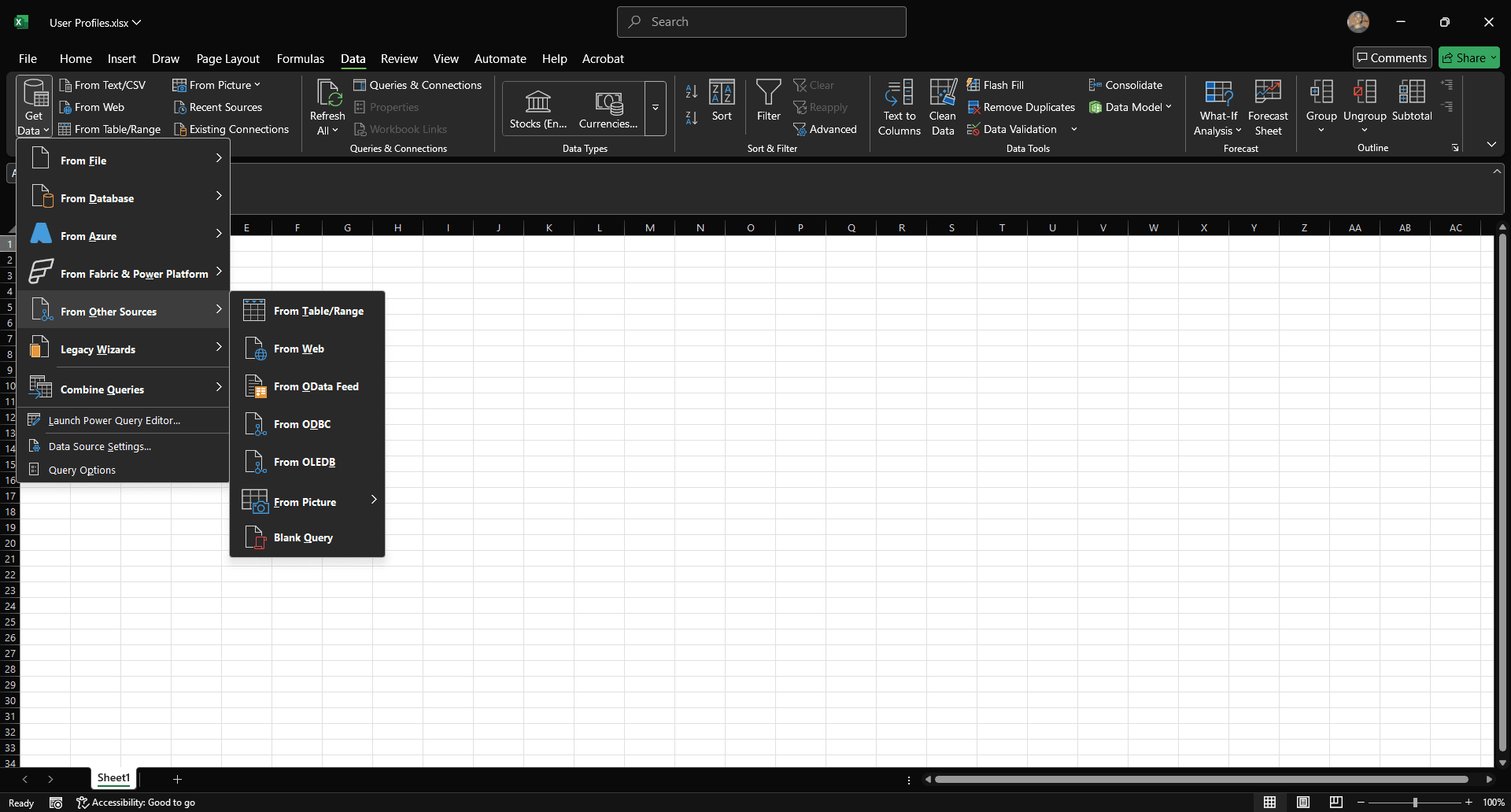Launch Text to Columns wizard
The width and height of the screenshot is (1511, 812).
pos(900,108)
